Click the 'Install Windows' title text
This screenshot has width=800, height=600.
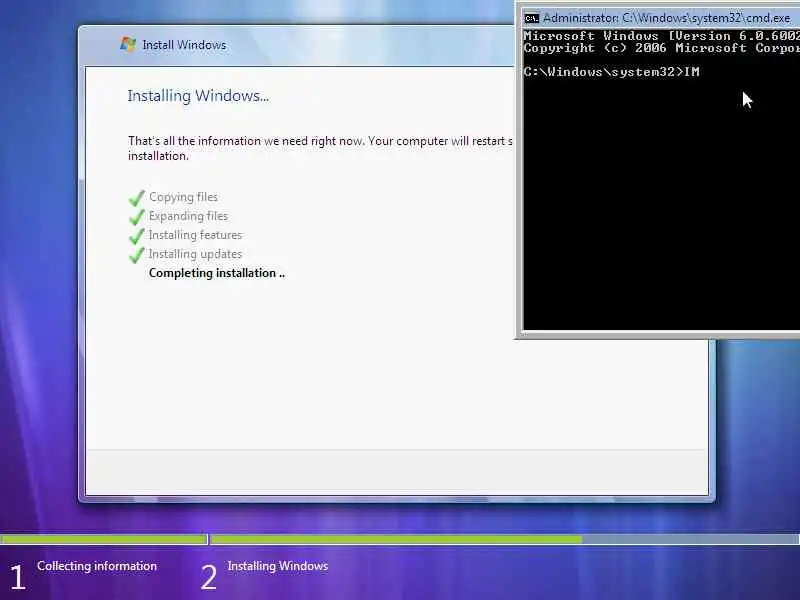pyautogui.click(x=184, y=45)
